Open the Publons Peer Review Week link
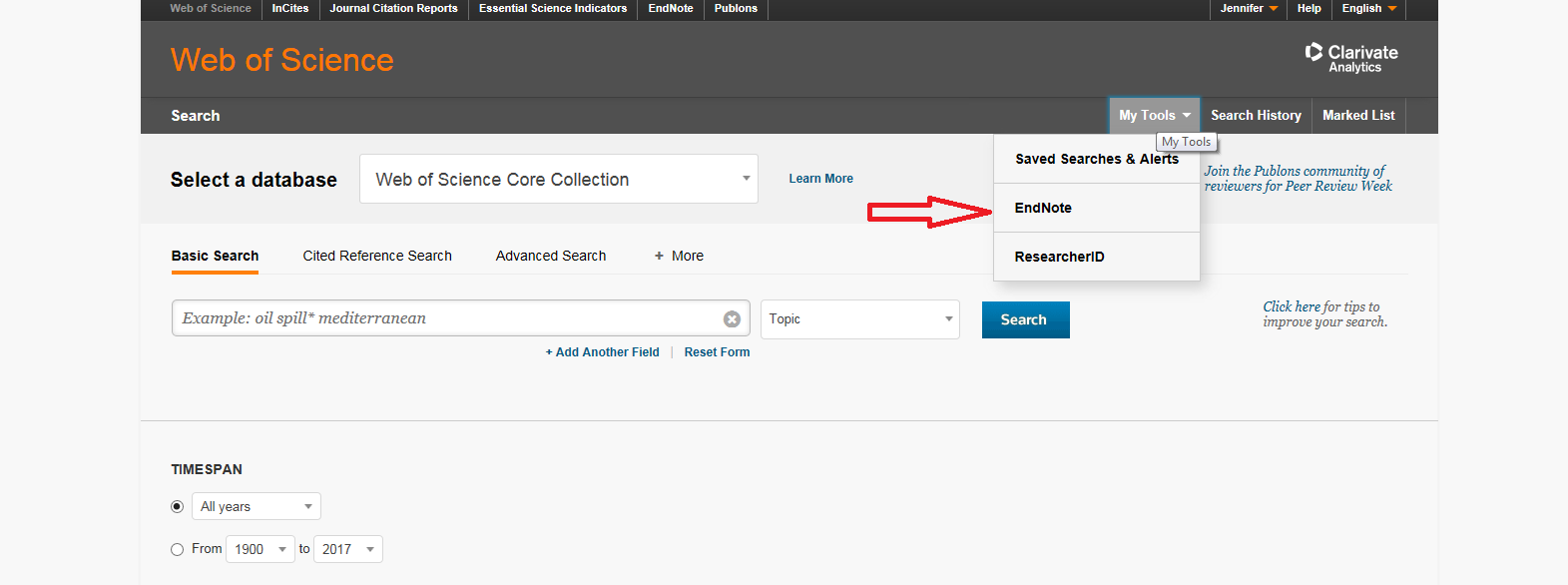This screenshot has width=1568, height=585. pos(1298,179)
